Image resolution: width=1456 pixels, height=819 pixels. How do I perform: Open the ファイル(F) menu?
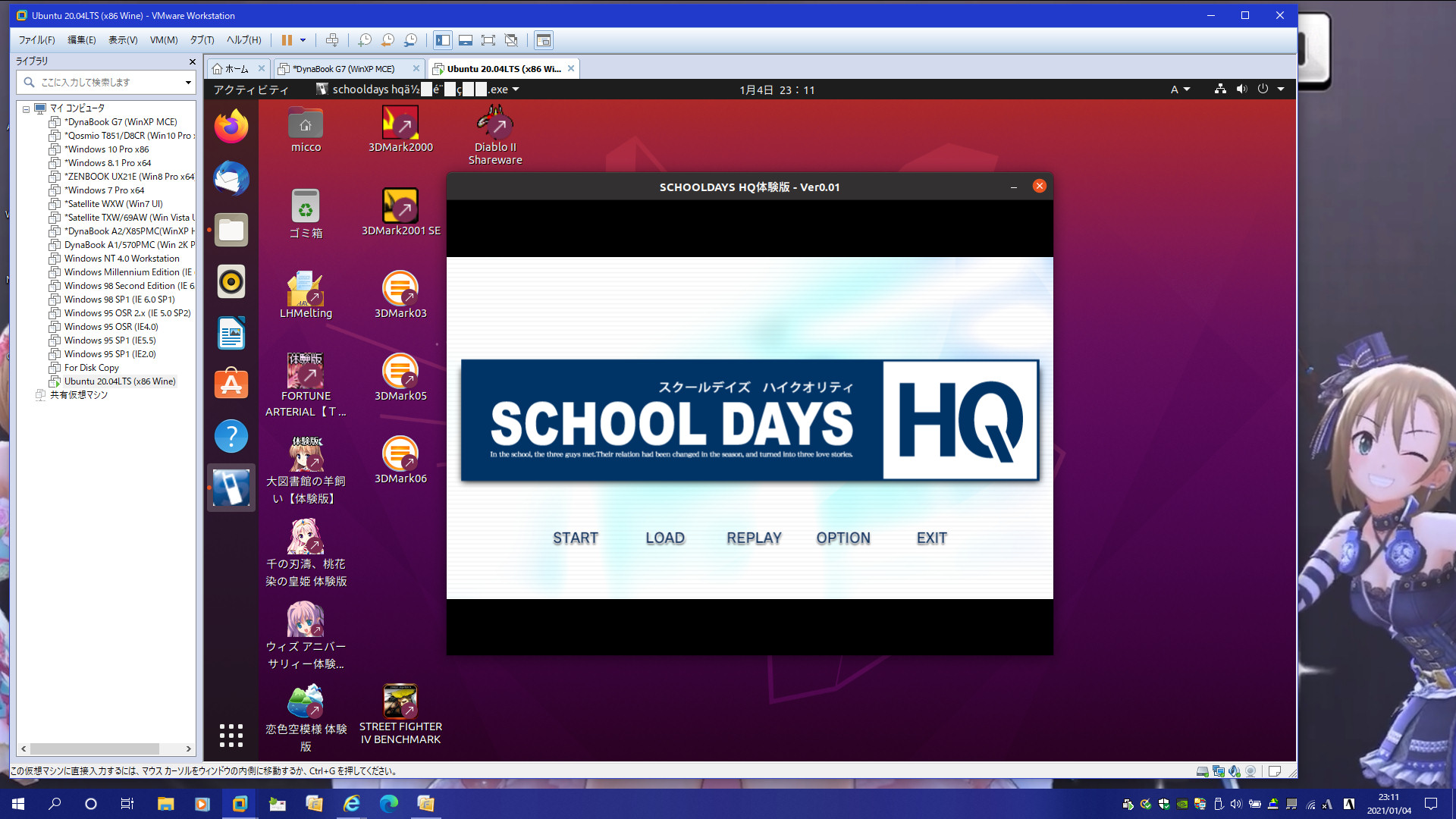pos(36,40)
